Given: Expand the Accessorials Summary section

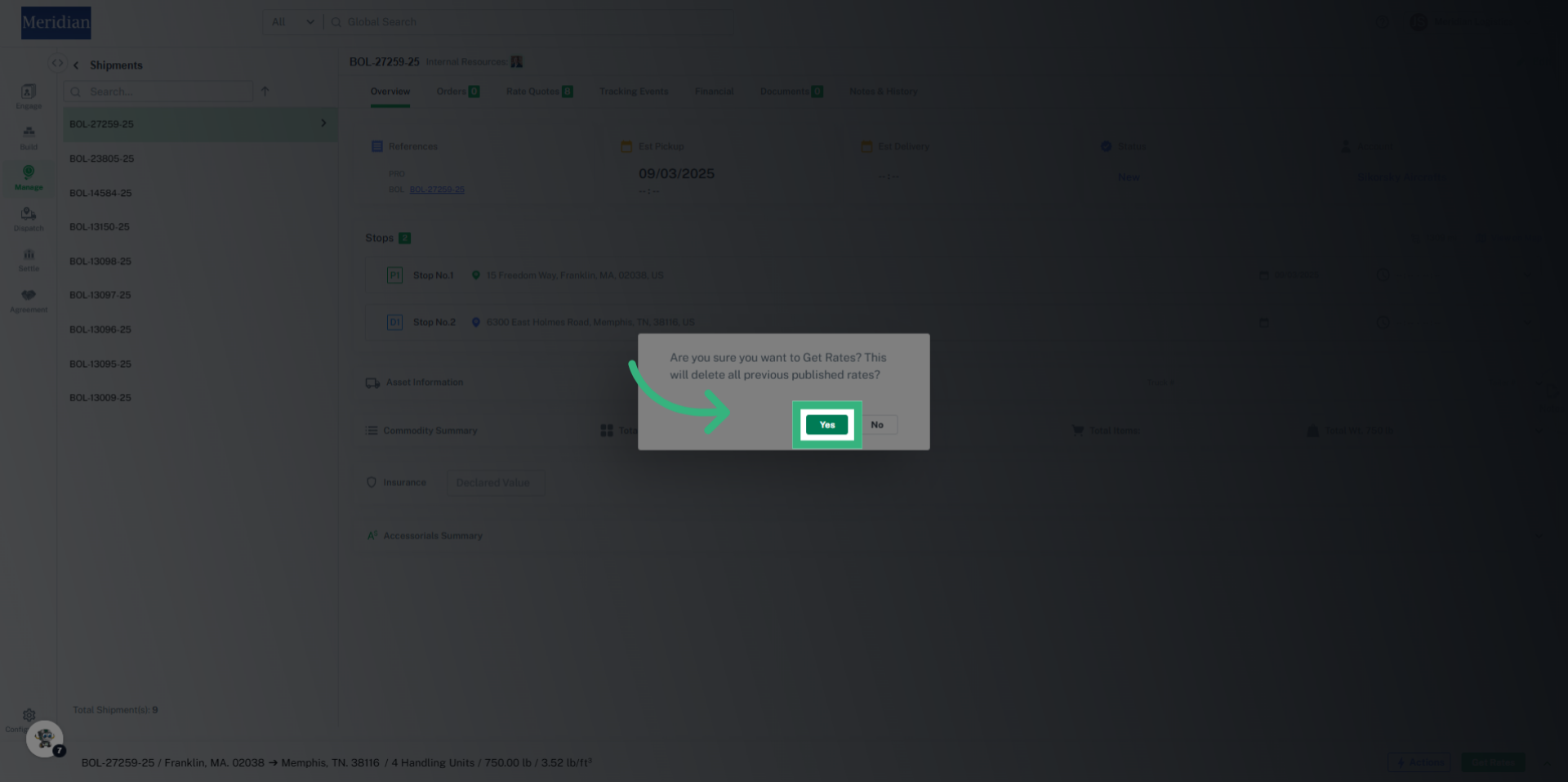Looking at the screenshot, I should [1538, 536].
